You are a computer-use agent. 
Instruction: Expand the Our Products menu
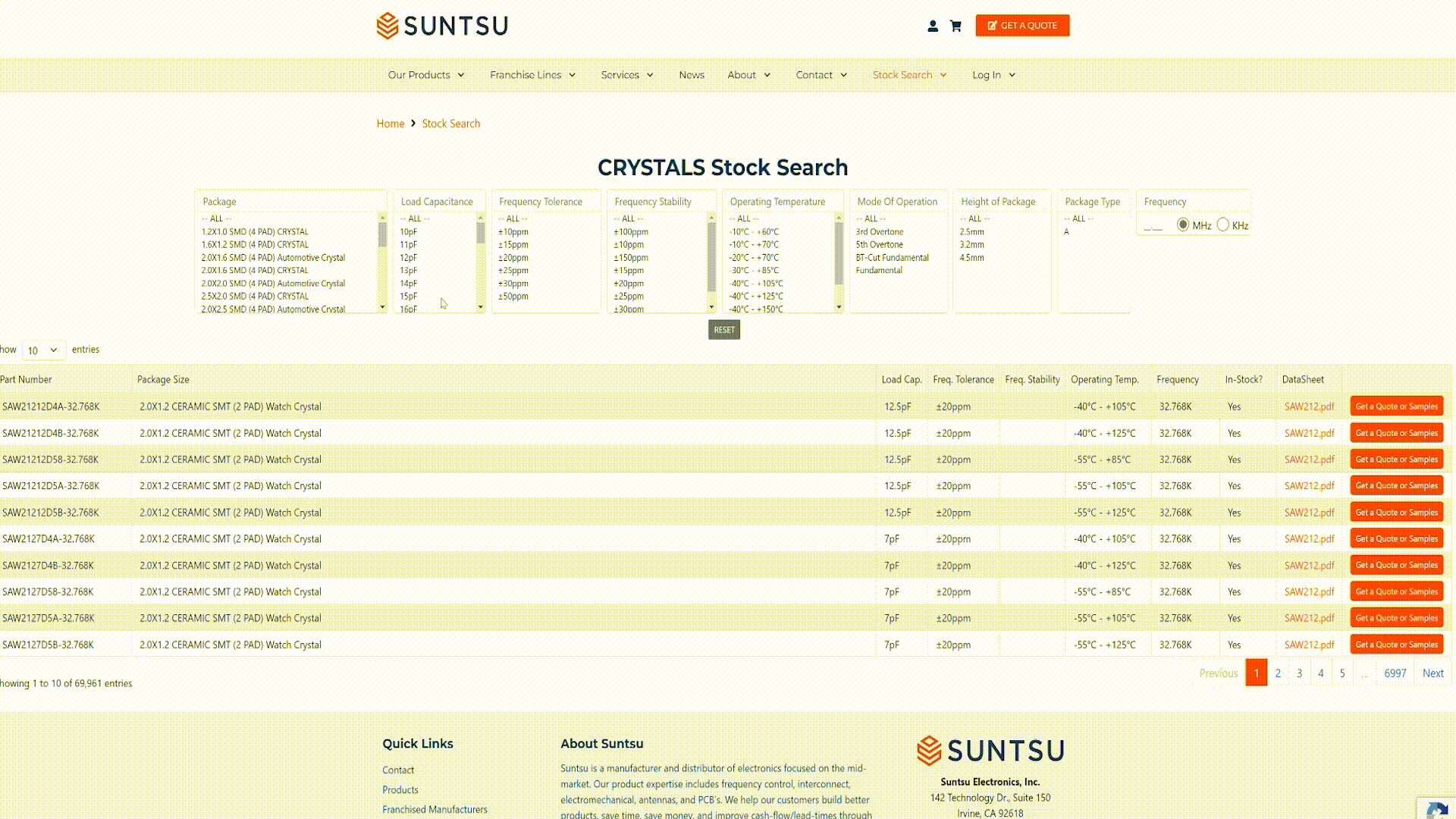point(426,75)
